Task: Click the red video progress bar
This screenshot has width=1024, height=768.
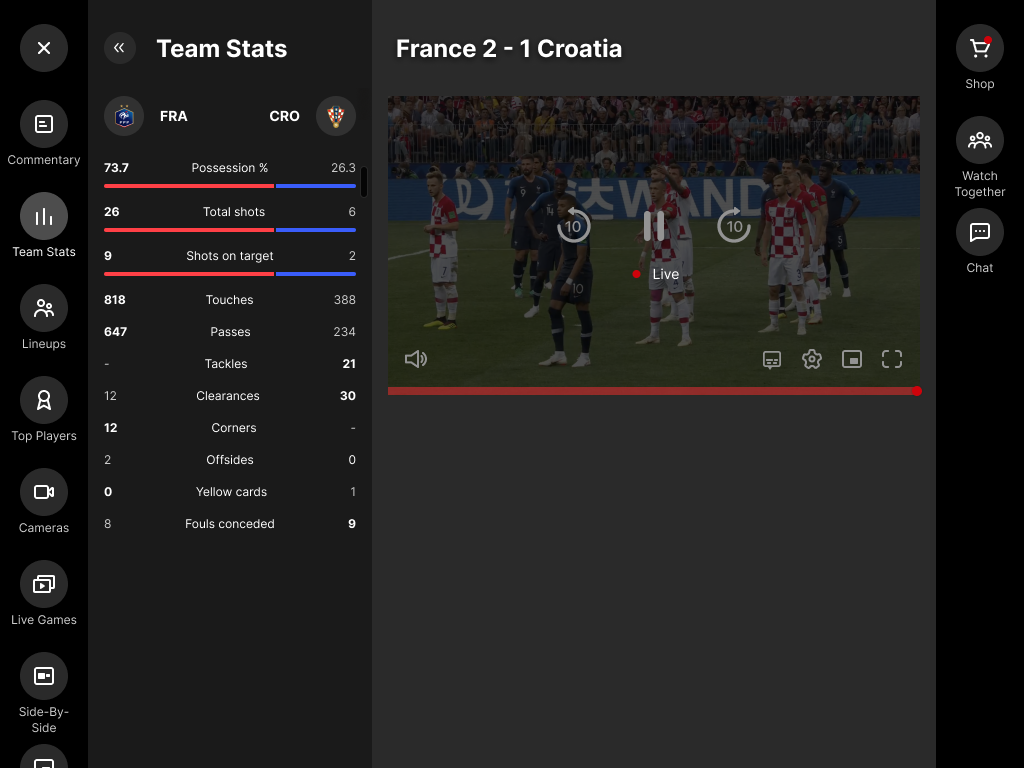Action: pos(654,391)
